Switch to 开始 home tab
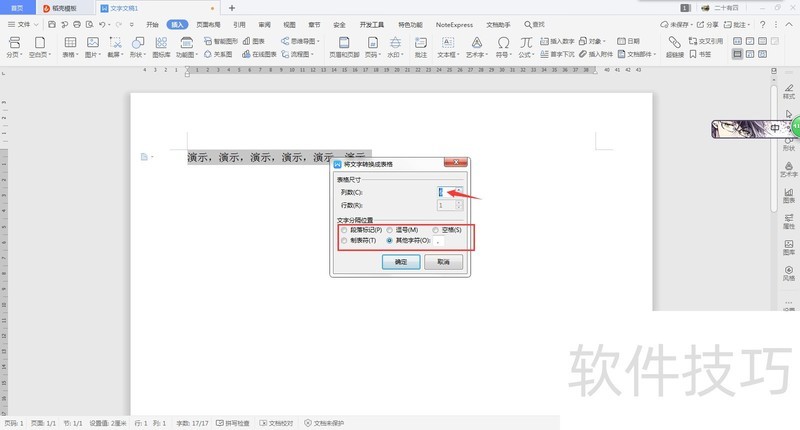The height and width of the screenshot is (430, 800). coord(152,24)
